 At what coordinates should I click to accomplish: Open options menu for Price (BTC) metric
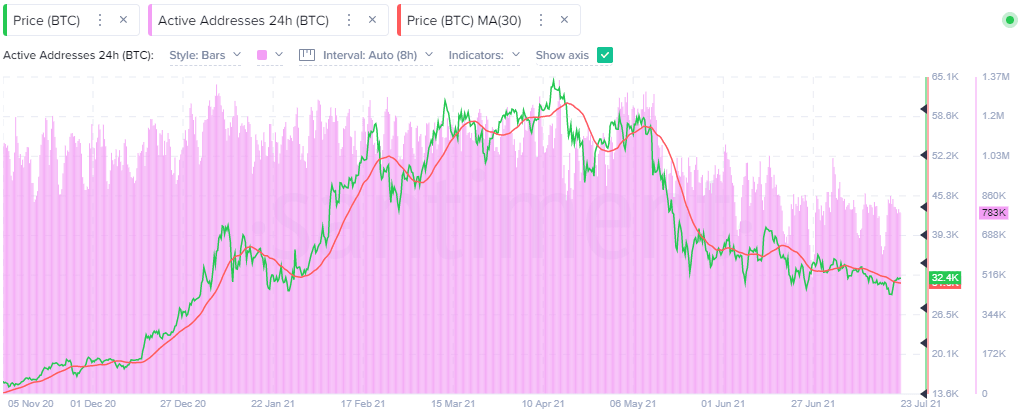pos(99,20)
